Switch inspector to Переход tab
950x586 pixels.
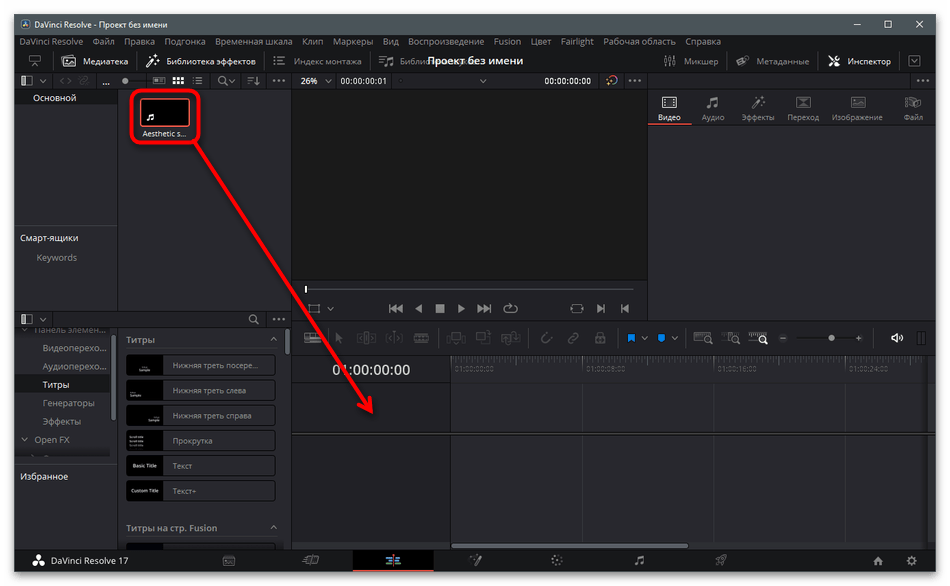[803, 108]
